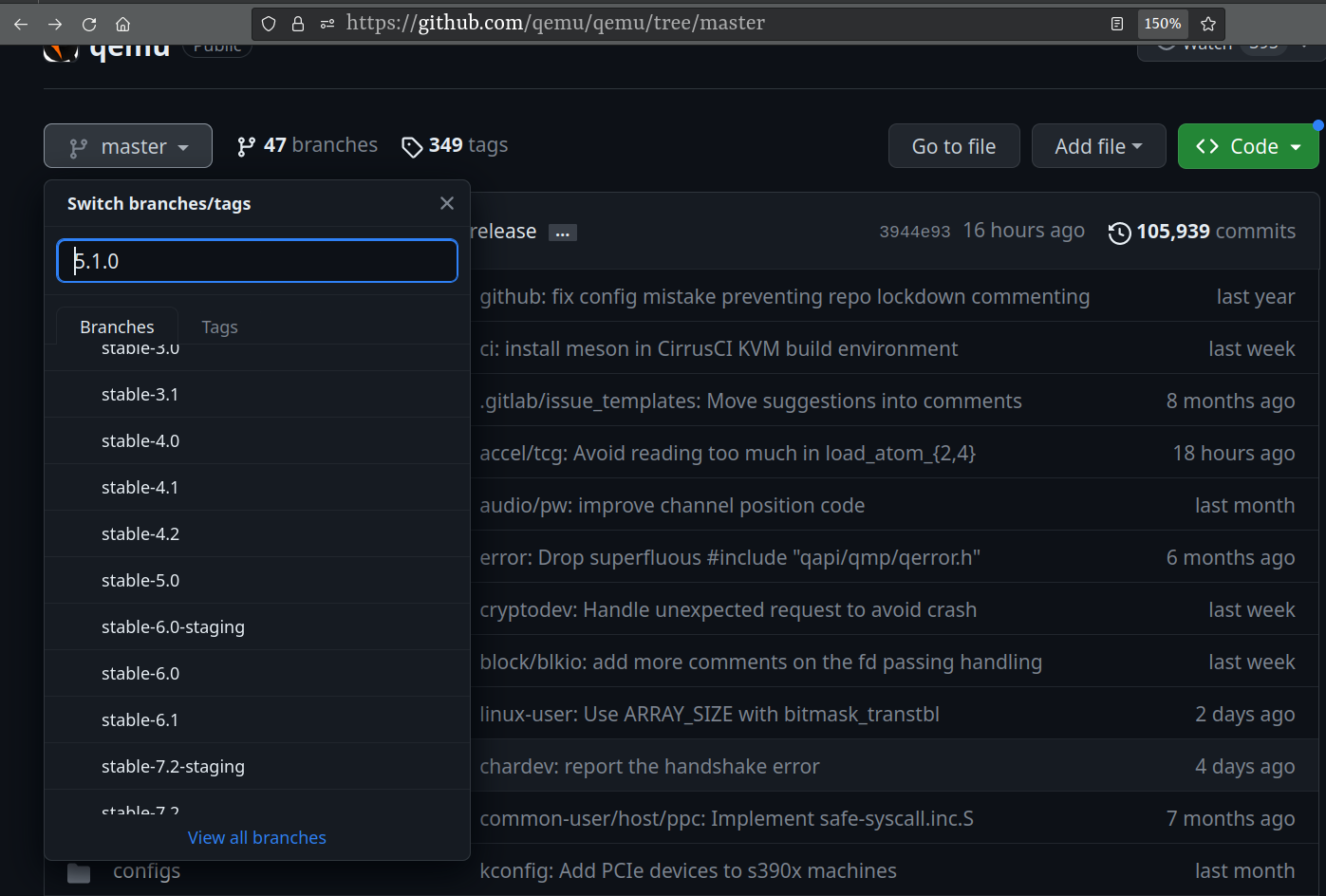Open the 349 tags link
1326x896 pixels.
(455, 145)
